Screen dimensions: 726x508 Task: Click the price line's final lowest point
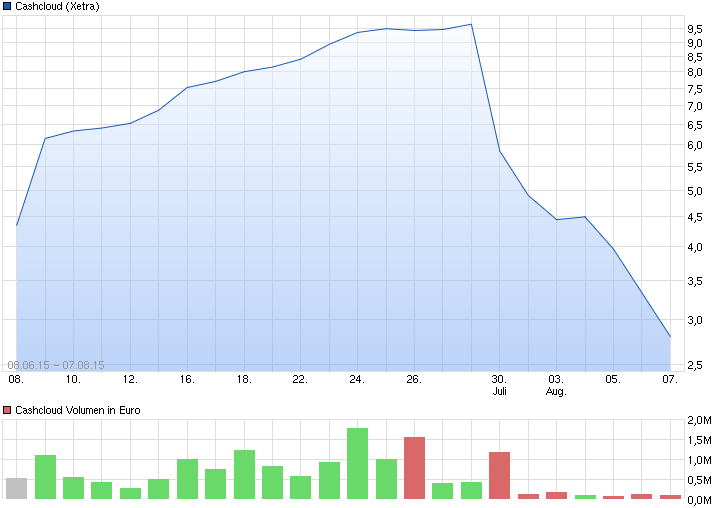pos(670,337)
